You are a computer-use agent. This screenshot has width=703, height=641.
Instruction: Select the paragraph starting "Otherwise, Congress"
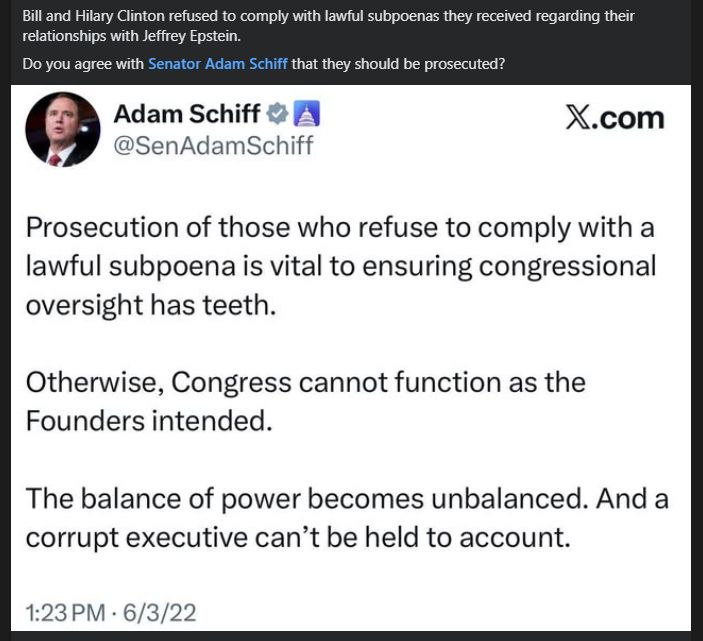click(x=306, y=402)
